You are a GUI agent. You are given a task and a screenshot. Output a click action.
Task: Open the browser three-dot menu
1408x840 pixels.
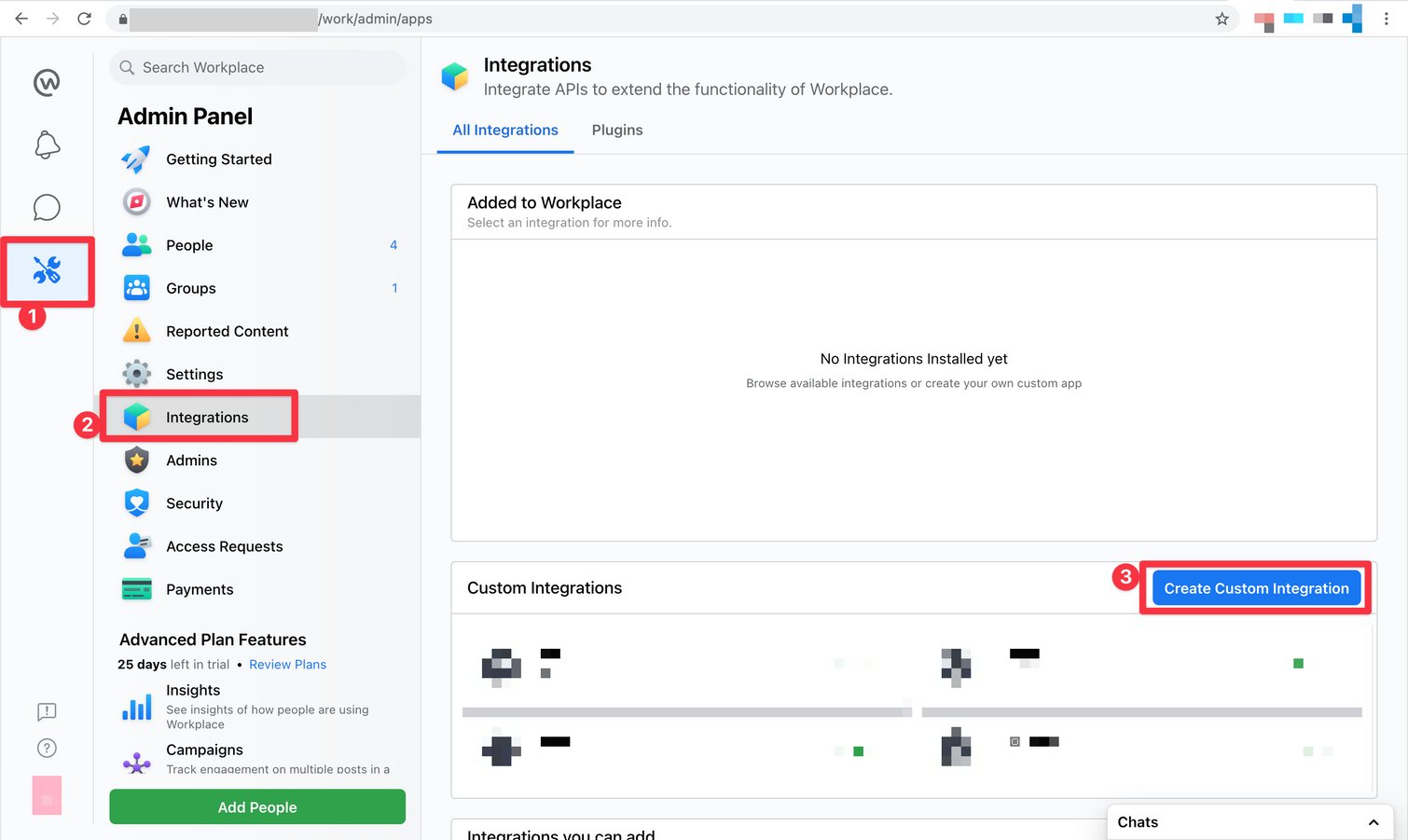click(x=1387, y=19)
